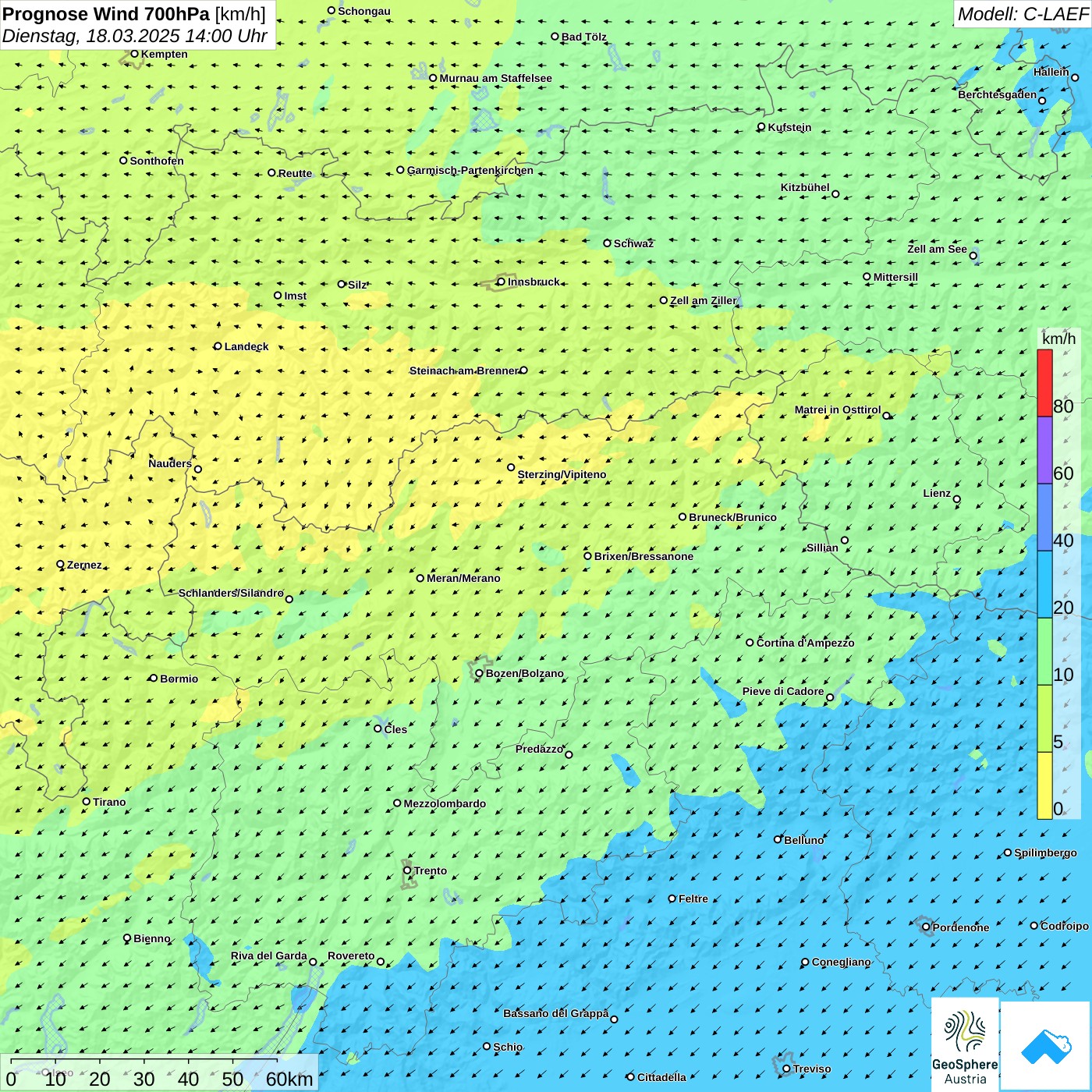Click the Lienz city label
The image size is (1092, 1092).
pos(937,493)
